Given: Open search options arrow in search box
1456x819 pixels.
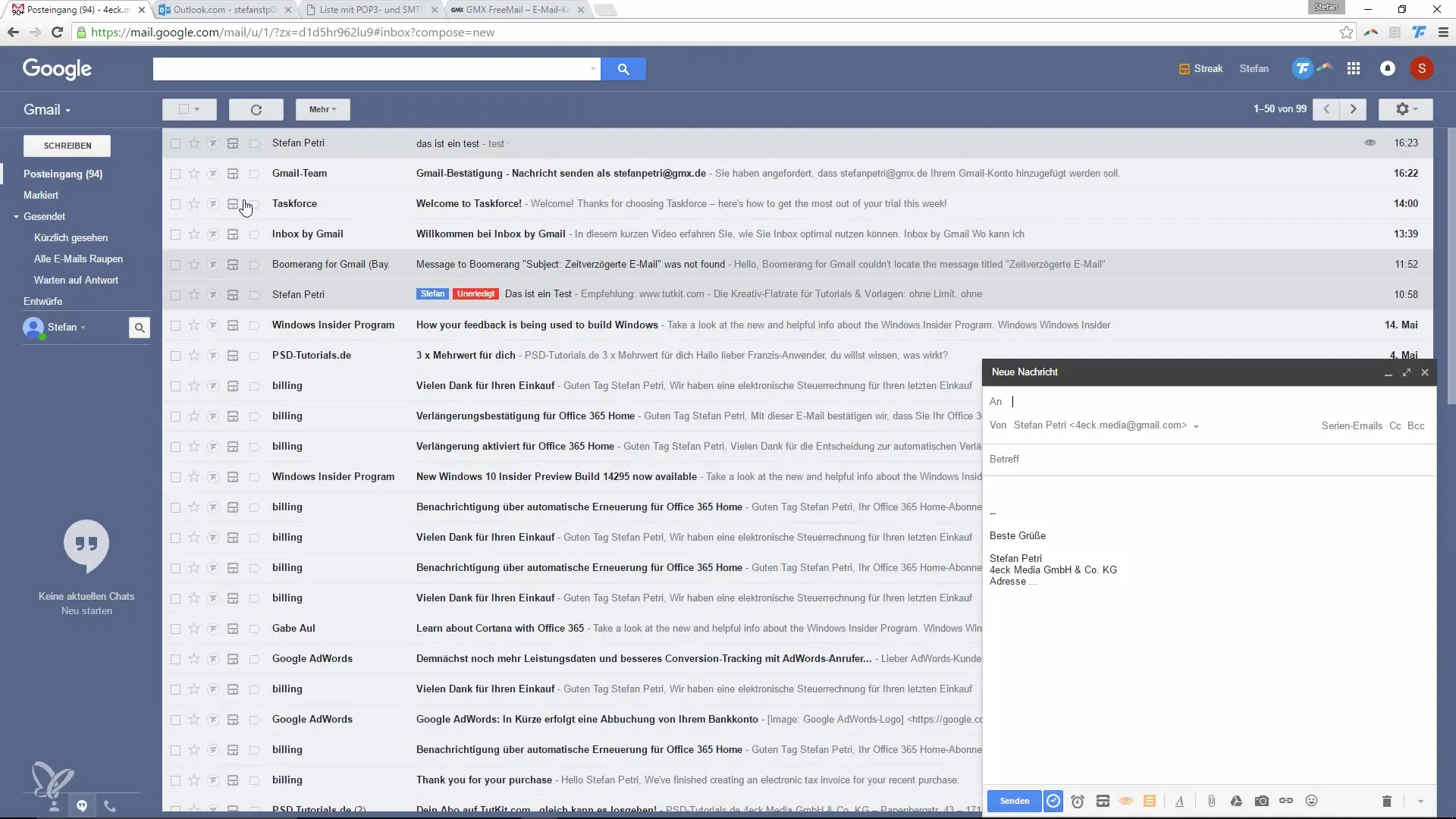Looking at the screenshot, I should [593, 69].
